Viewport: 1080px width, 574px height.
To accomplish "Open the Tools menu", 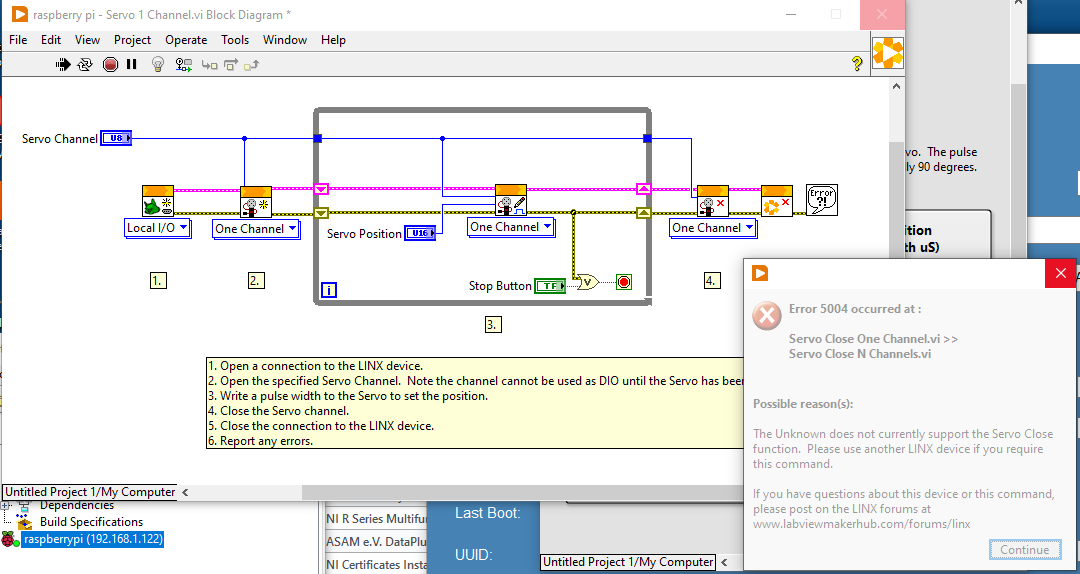I will (235, 40).
